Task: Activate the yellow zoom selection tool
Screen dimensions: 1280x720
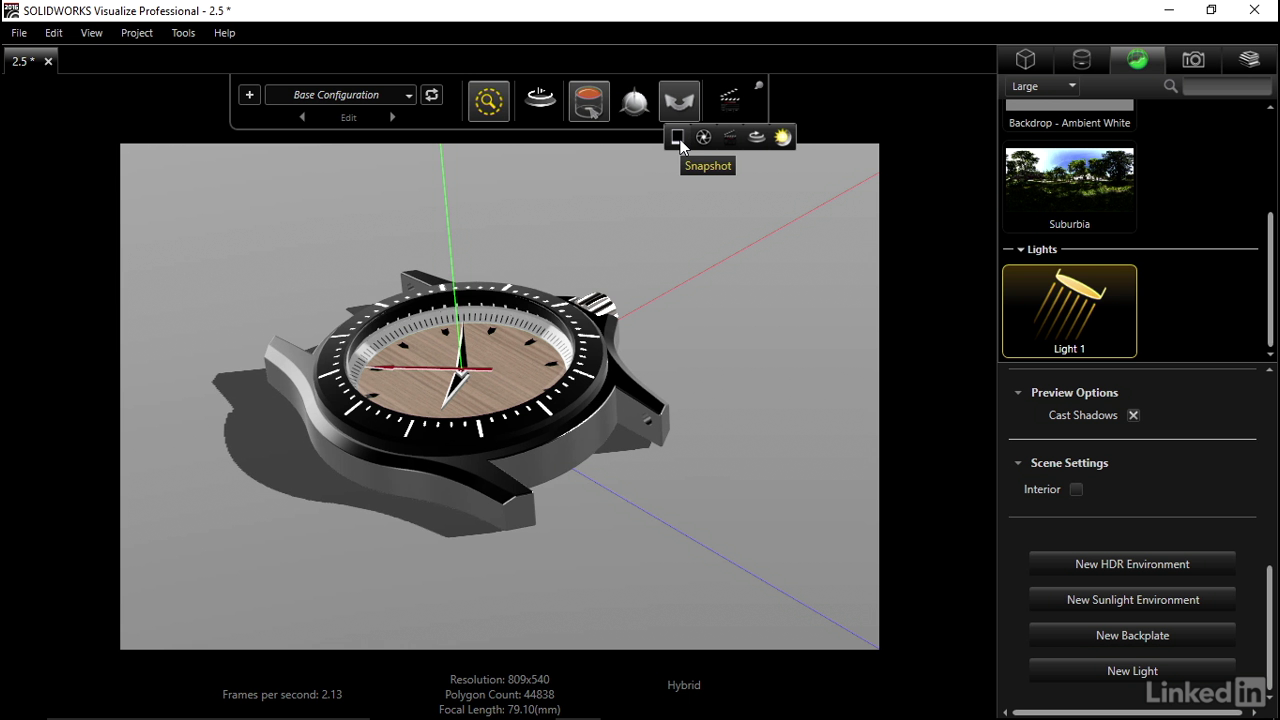Action: pyautogui.click(x=488, y=101)
